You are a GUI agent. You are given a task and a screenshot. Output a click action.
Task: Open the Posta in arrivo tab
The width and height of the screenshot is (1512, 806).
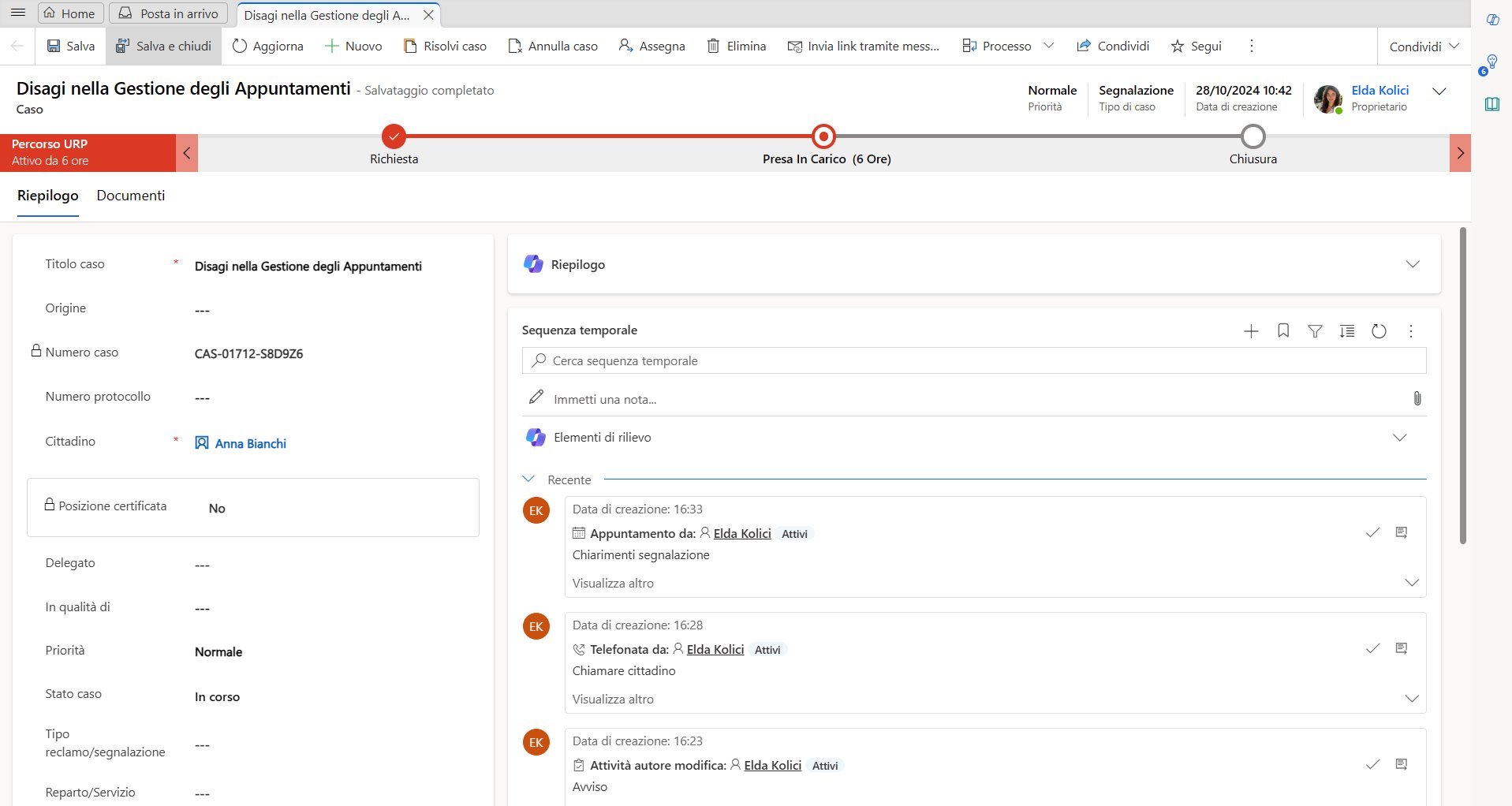coord(169,13)
